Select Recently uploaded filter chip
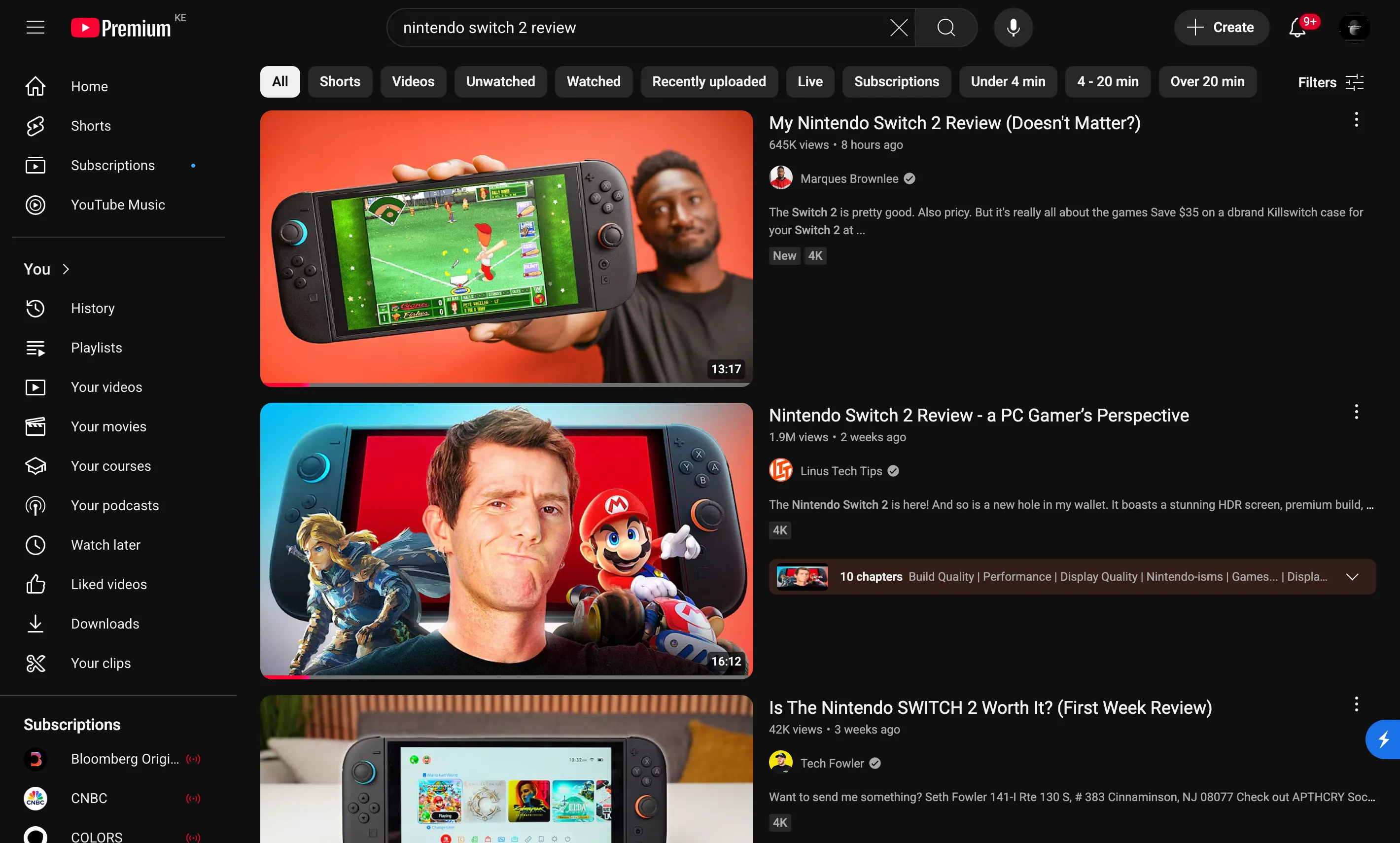Screen dimensions: 1400x843 click(709, 82)
